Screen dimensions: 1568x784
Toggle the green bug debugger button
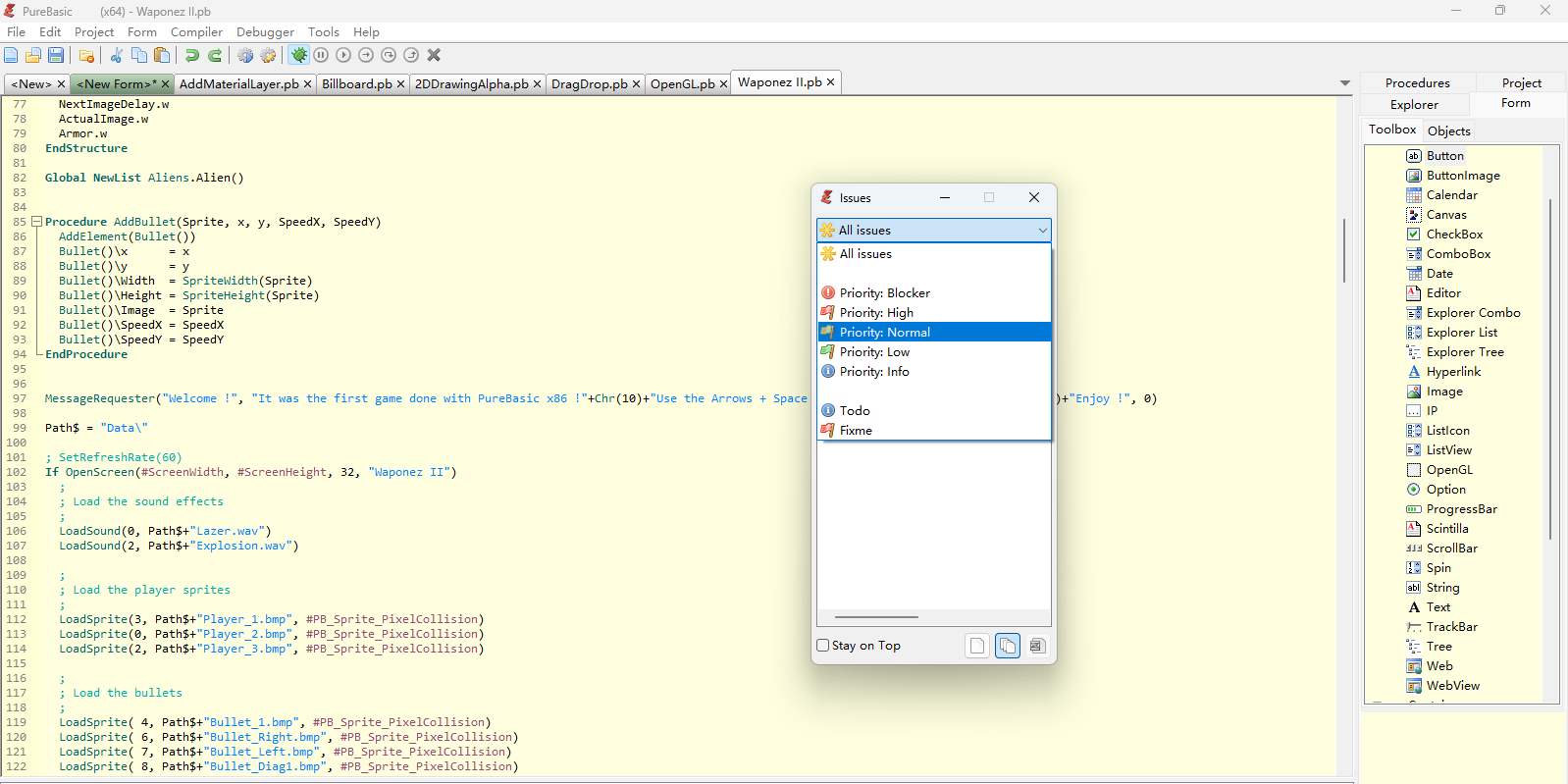click(299, 56)
